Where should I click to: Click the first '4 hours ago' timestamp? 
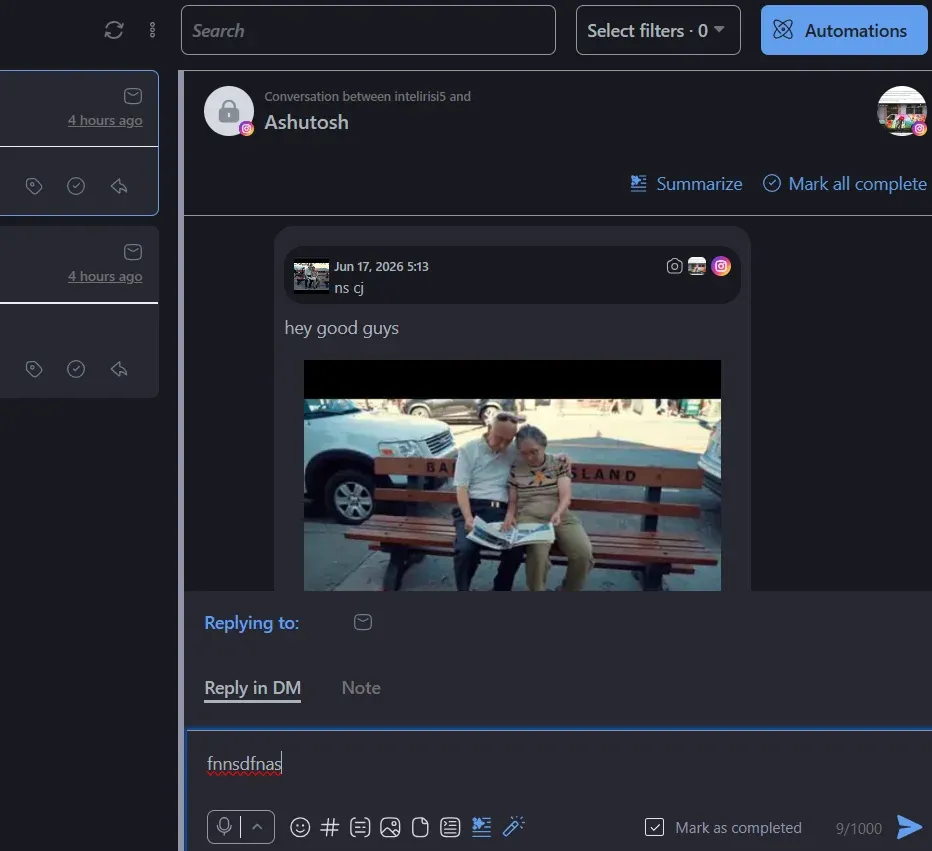tap(105, 121)
